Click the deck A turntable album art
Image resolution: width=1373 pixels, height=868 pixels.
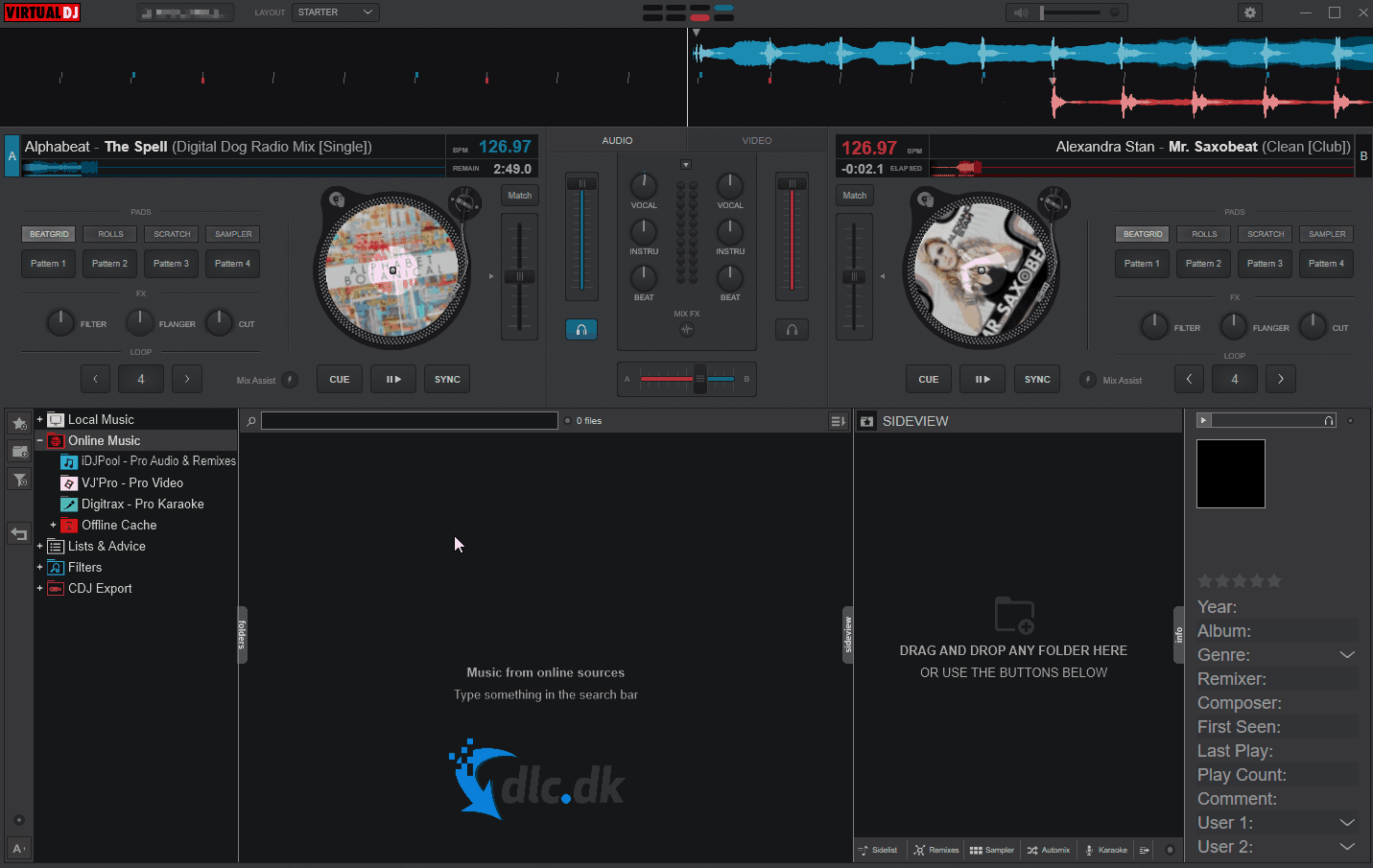(392, 270)
